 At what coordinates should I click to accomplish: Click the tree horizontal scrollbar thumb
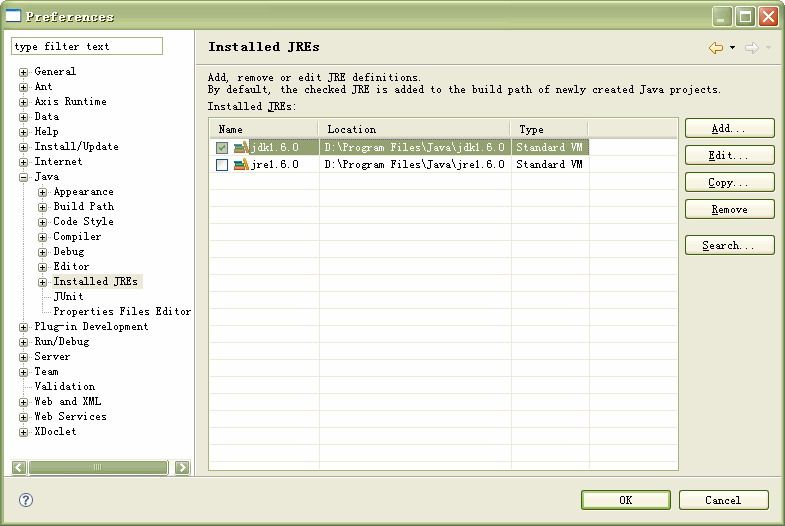(98, 467)
